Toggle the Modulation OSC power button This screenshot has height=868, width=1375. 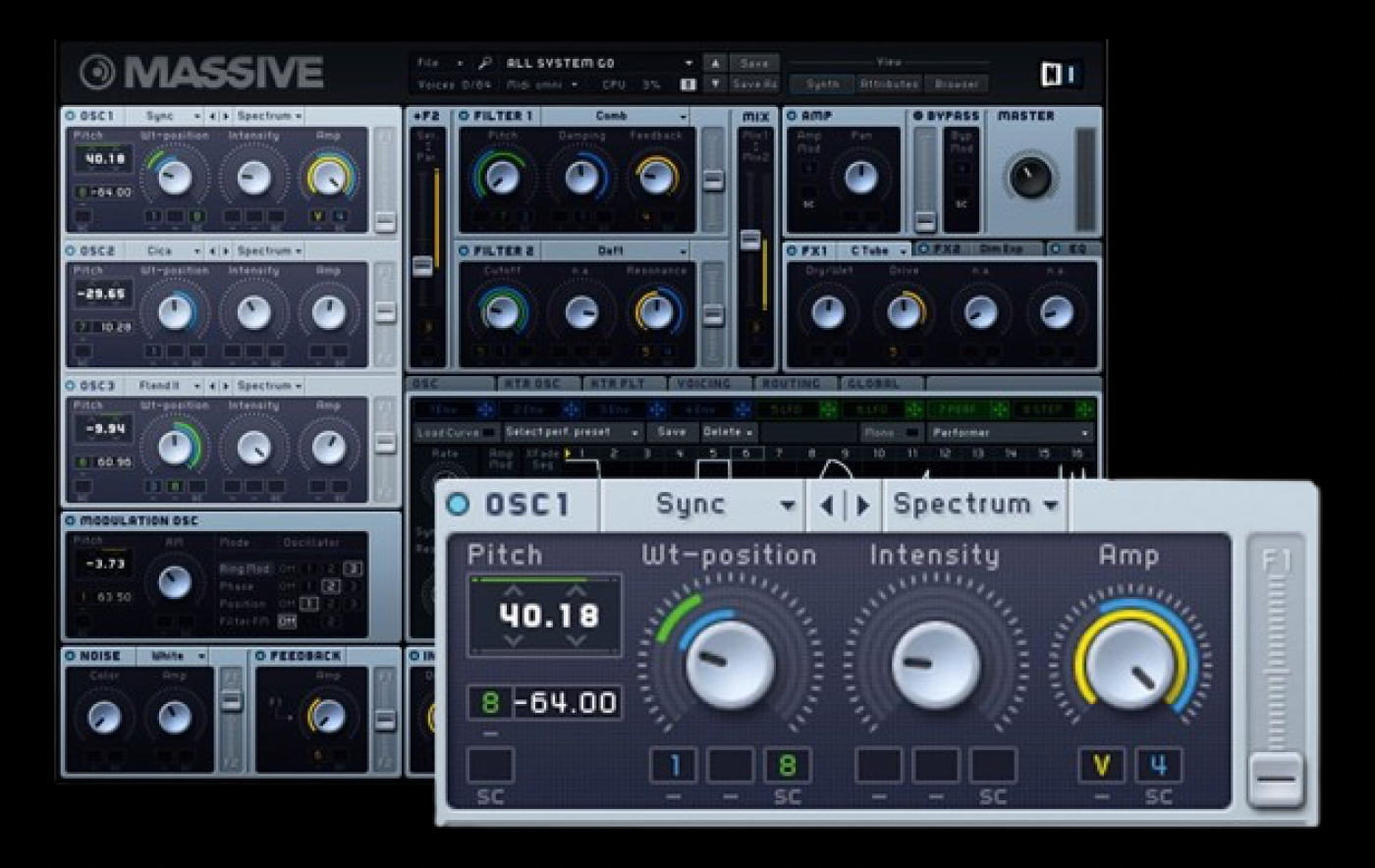point(70,520)
